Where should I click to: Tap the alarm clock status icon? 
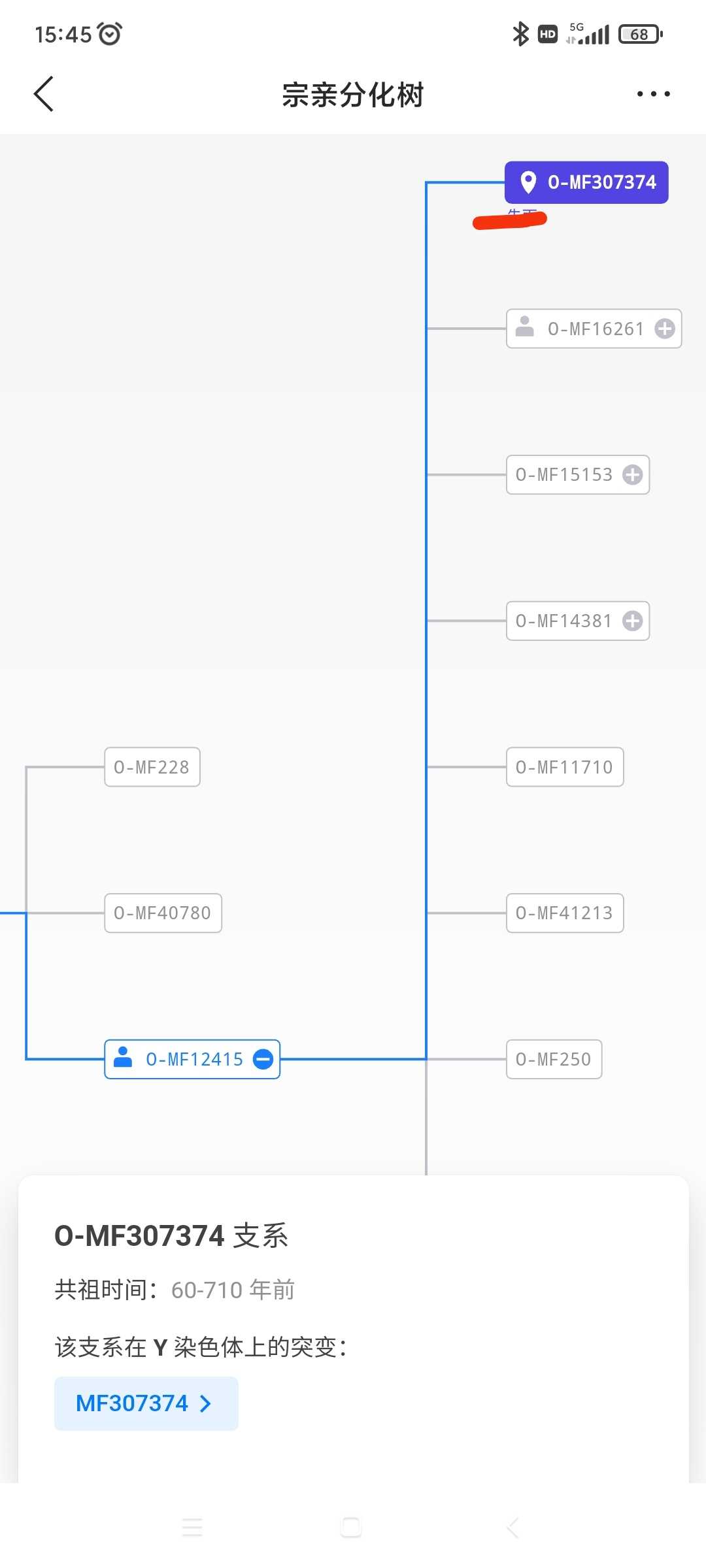pos(109,33)
